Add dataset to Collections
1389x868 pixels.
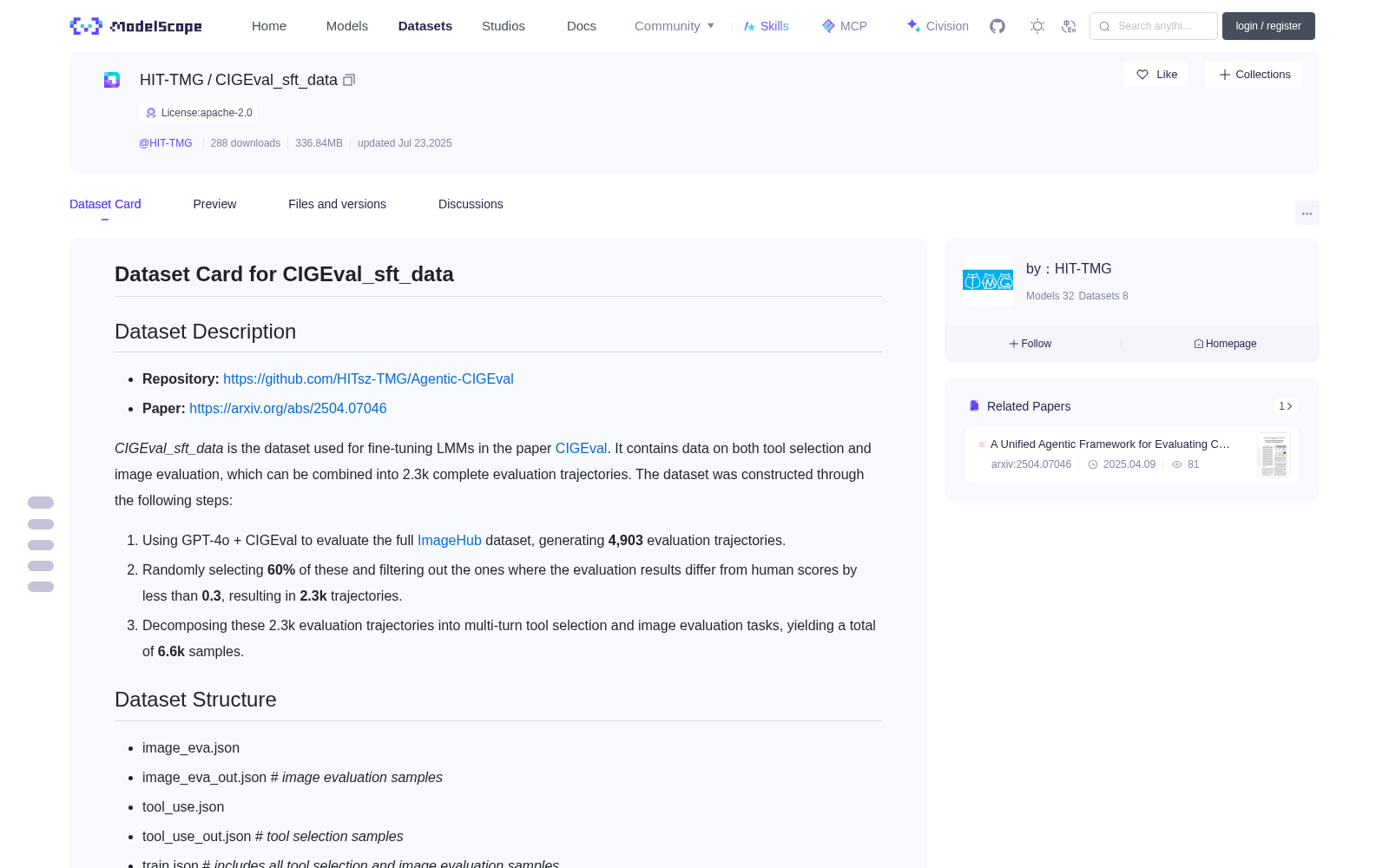pyautogui.click(x=1254, y=75)
